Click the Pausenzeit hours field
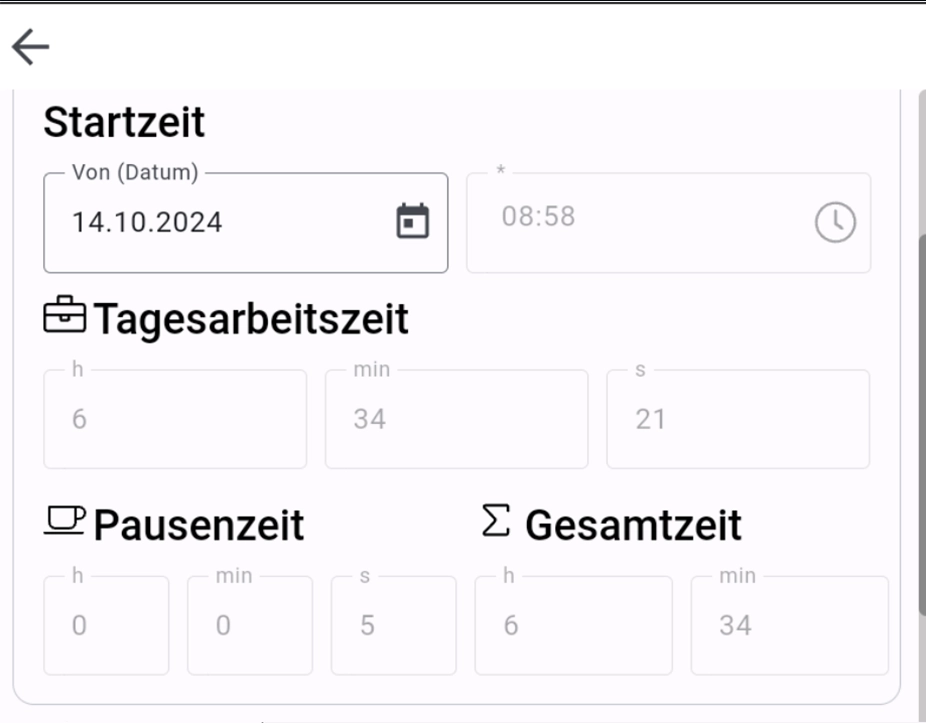926x723 pixels. 106,625
